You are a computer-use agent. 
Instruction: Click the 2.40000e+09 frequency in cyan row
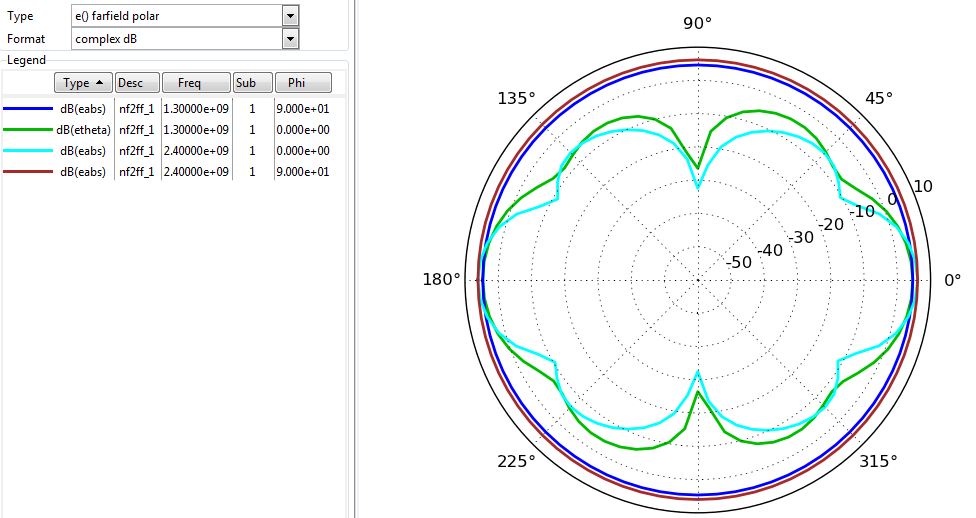(x=196, y=151)
